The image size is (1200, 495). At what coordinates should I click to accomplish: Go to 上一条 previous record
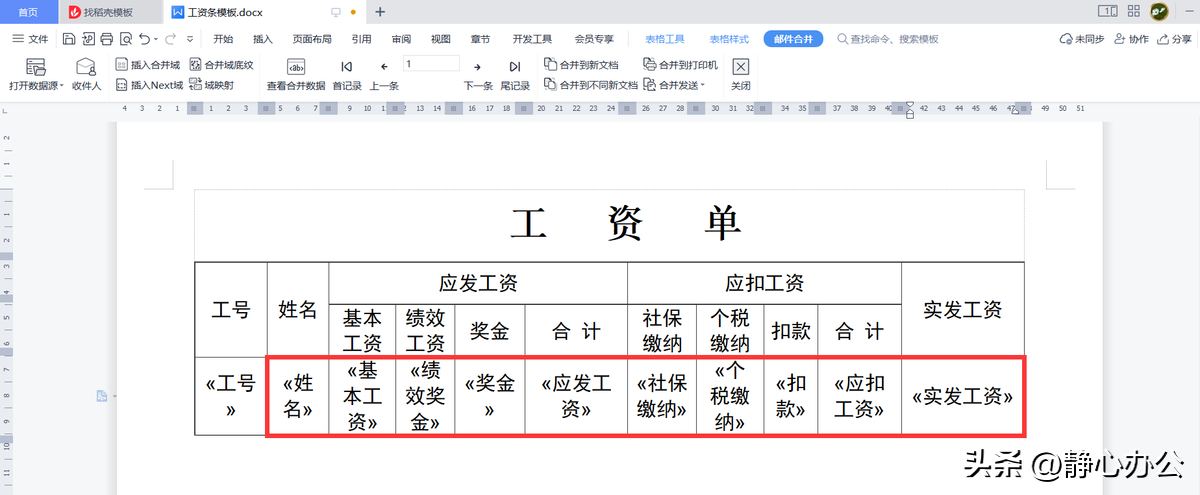[384, 75]
